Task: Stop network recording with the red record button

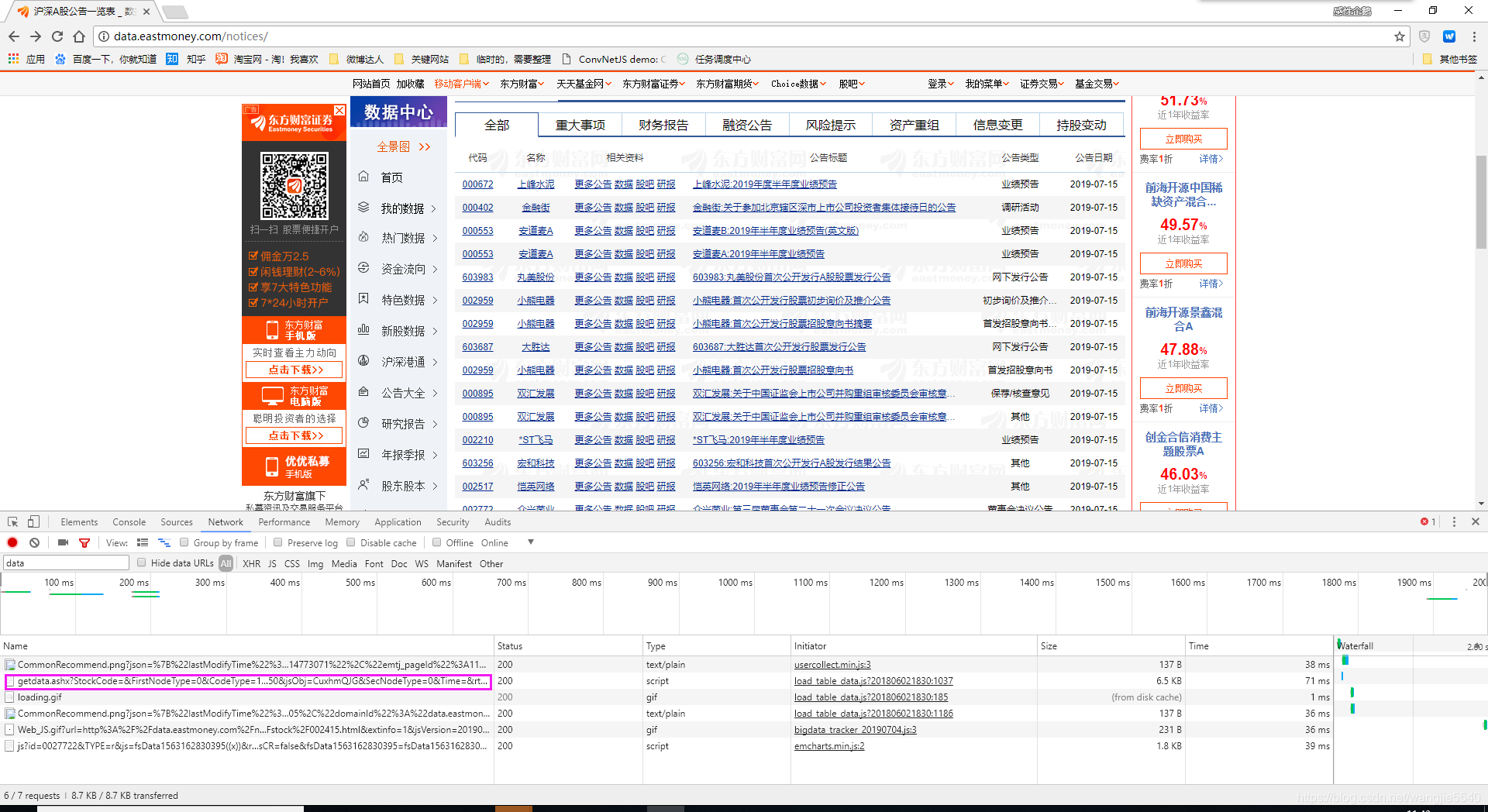Action: 12,542
